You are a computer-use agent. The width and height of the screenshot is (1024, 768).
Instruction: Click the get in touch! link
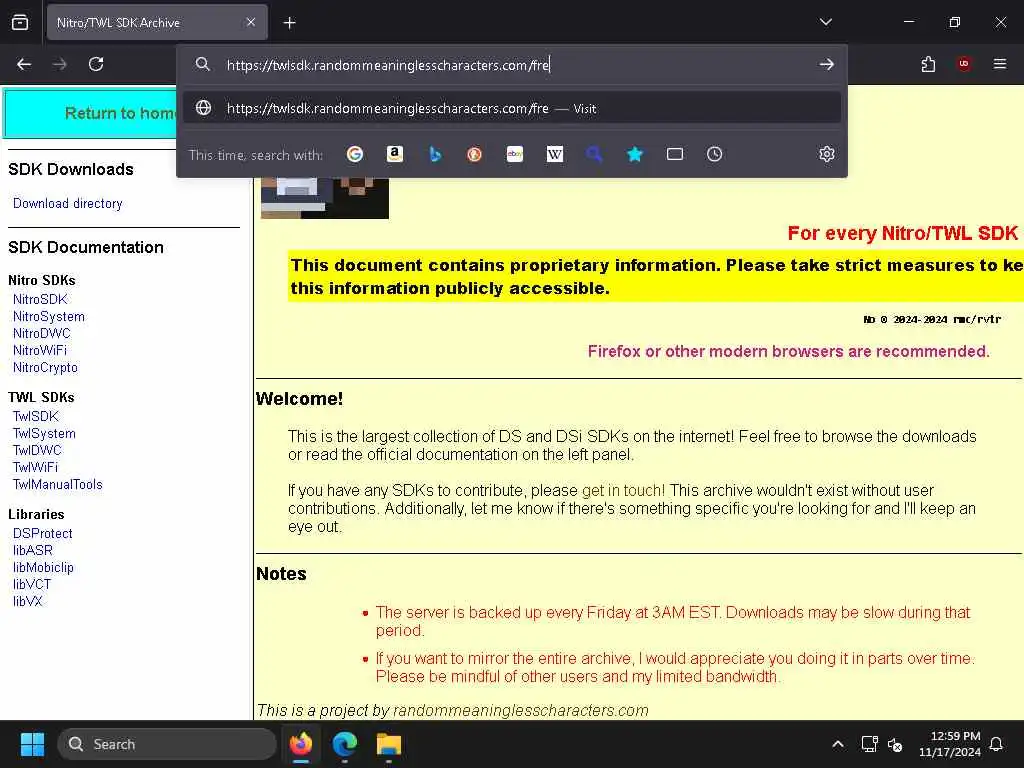[623, 490]
